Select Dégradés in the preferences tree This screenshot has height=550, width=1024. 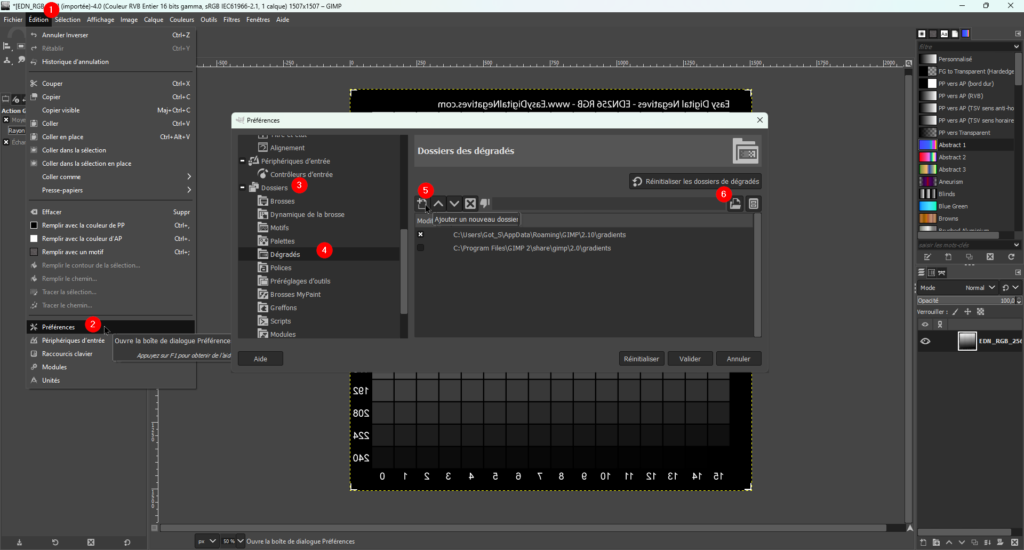pyautogui.click(x=285, y=255)
